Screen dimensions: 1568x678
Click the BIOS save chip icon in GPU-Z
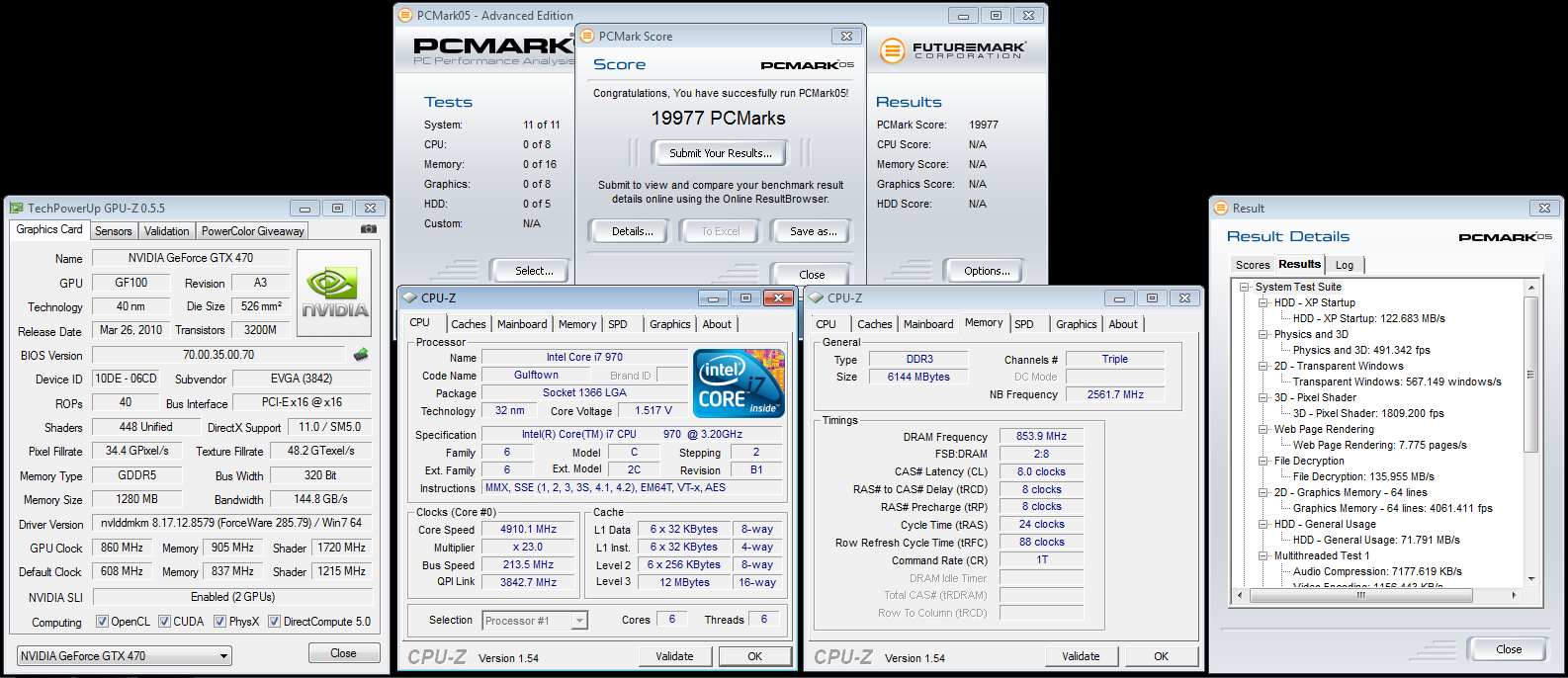361,354
